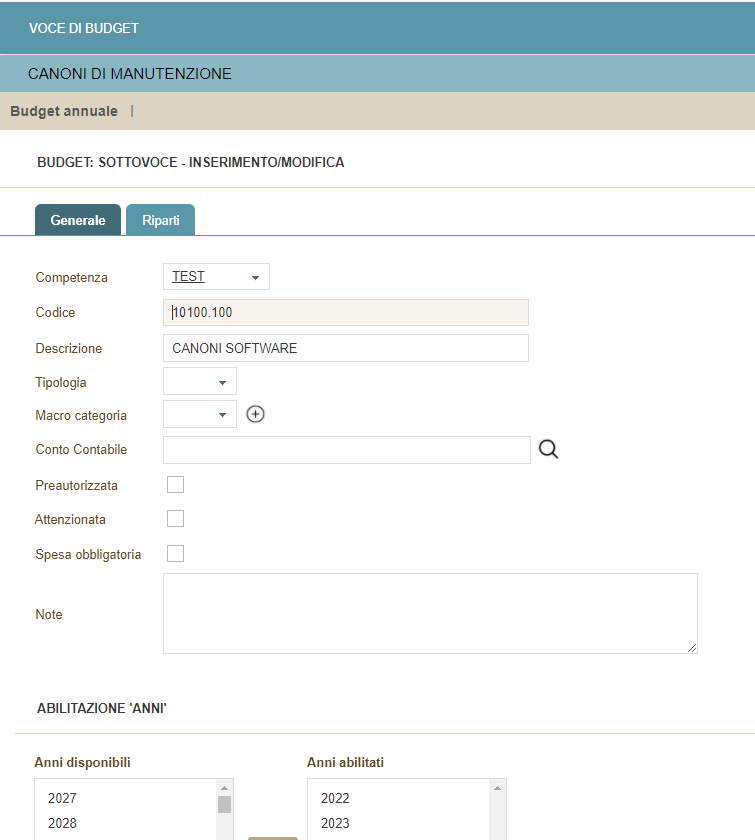Open the Budget annuale menu item
The image size is (755, 840).
point(64,111)
